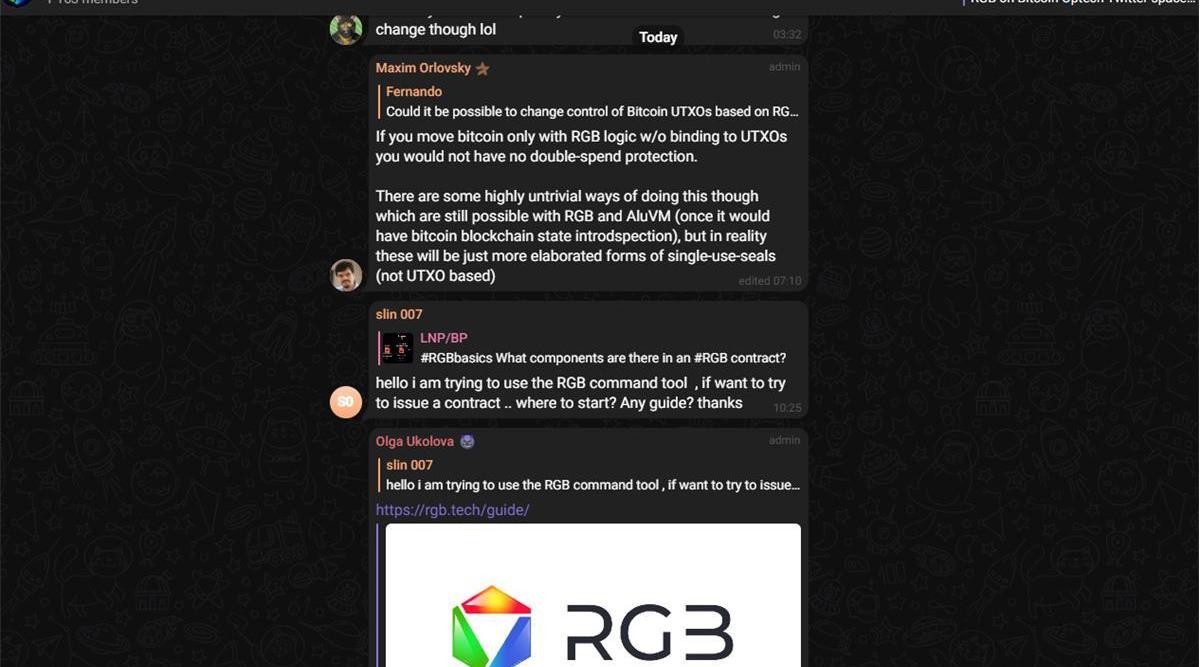
Task: Open the RGB logo link preview image
Action: tap(593, 595)
